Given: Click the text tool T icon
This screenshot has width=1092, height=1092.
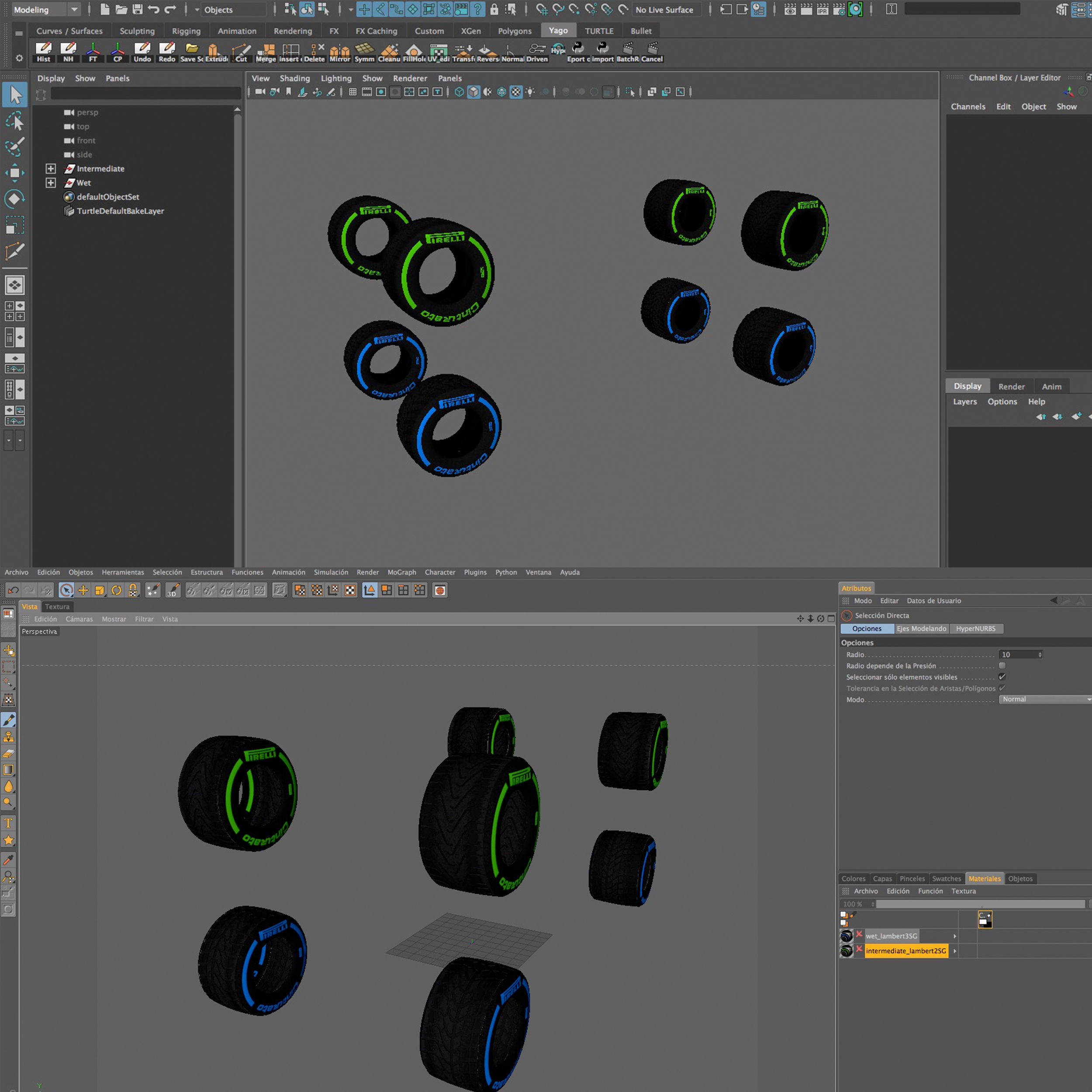Looking at the screenshot, I should click(8, 823).
